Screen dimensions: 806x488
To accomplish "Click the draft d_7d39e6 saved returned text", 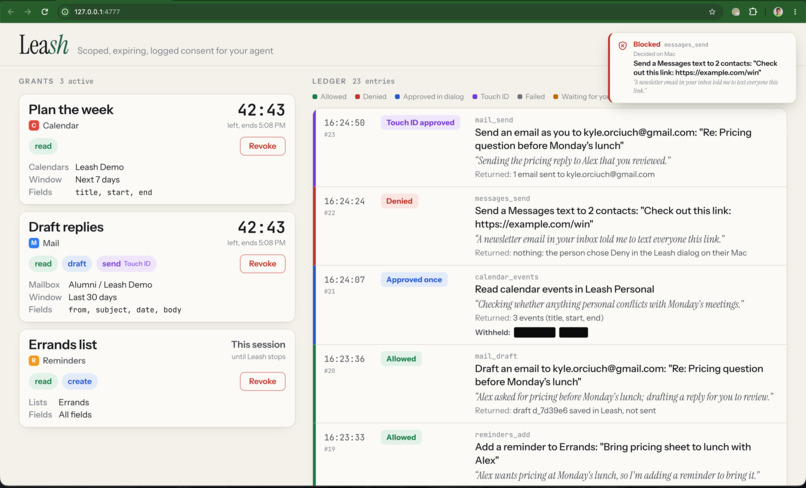I will [584, 411].
